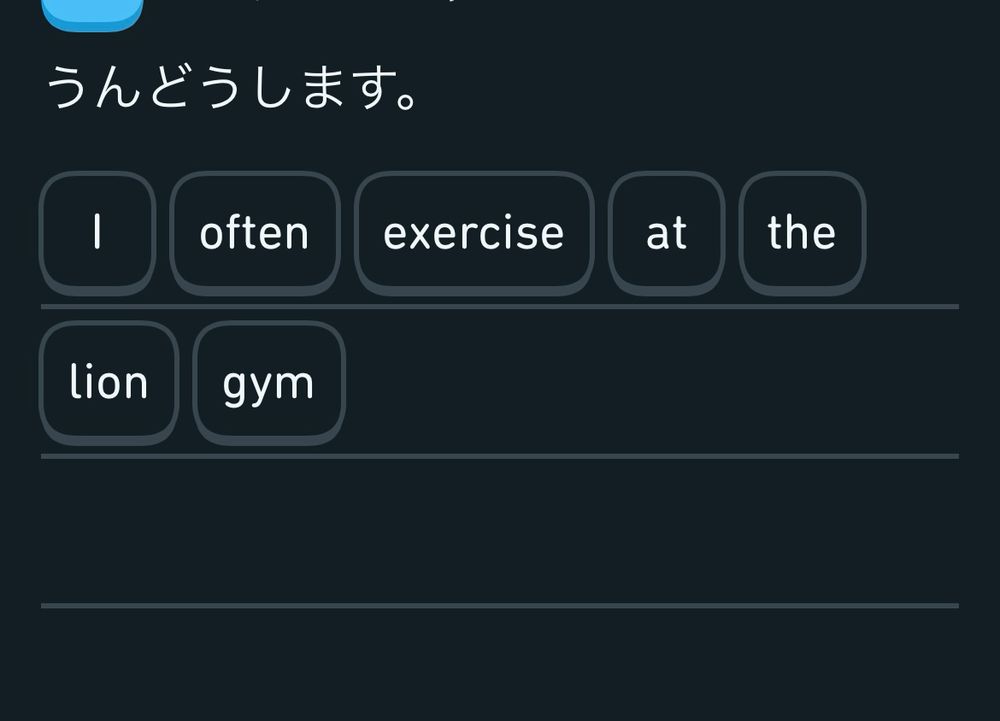Pick the 'exercise' word tile
The width and height of the screenshot is (1000, 721).
pyautogui.click(x=474, y=233)
